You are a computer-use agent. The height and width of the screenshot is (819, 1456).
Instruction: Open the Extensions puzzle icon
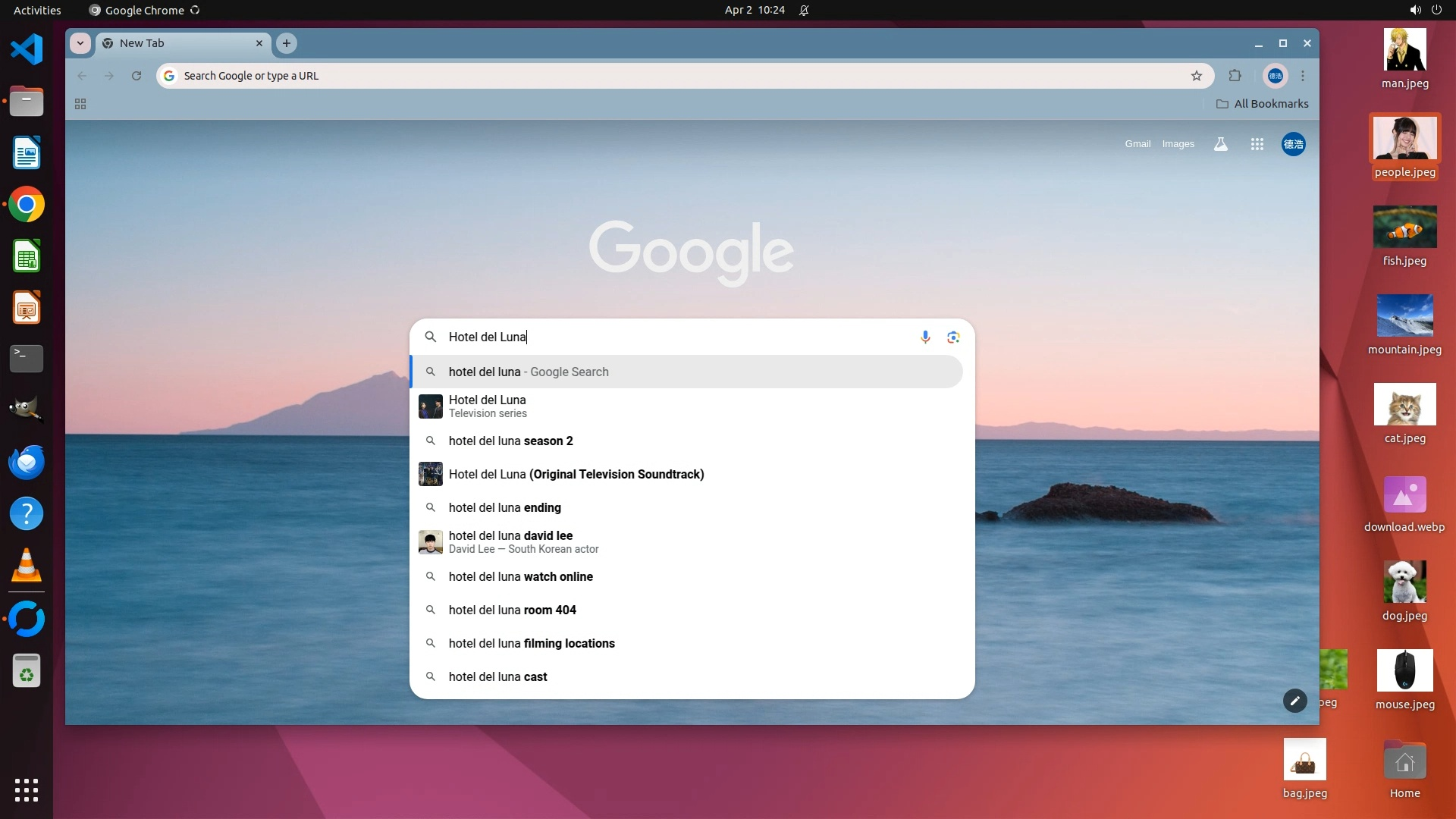1235,76
